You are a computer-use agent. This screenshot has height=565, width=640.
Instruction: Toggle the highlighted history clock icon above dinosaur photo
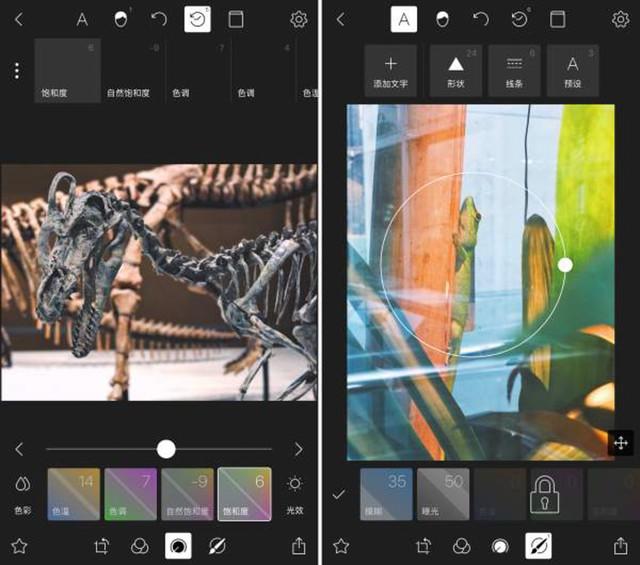(198, 19)
